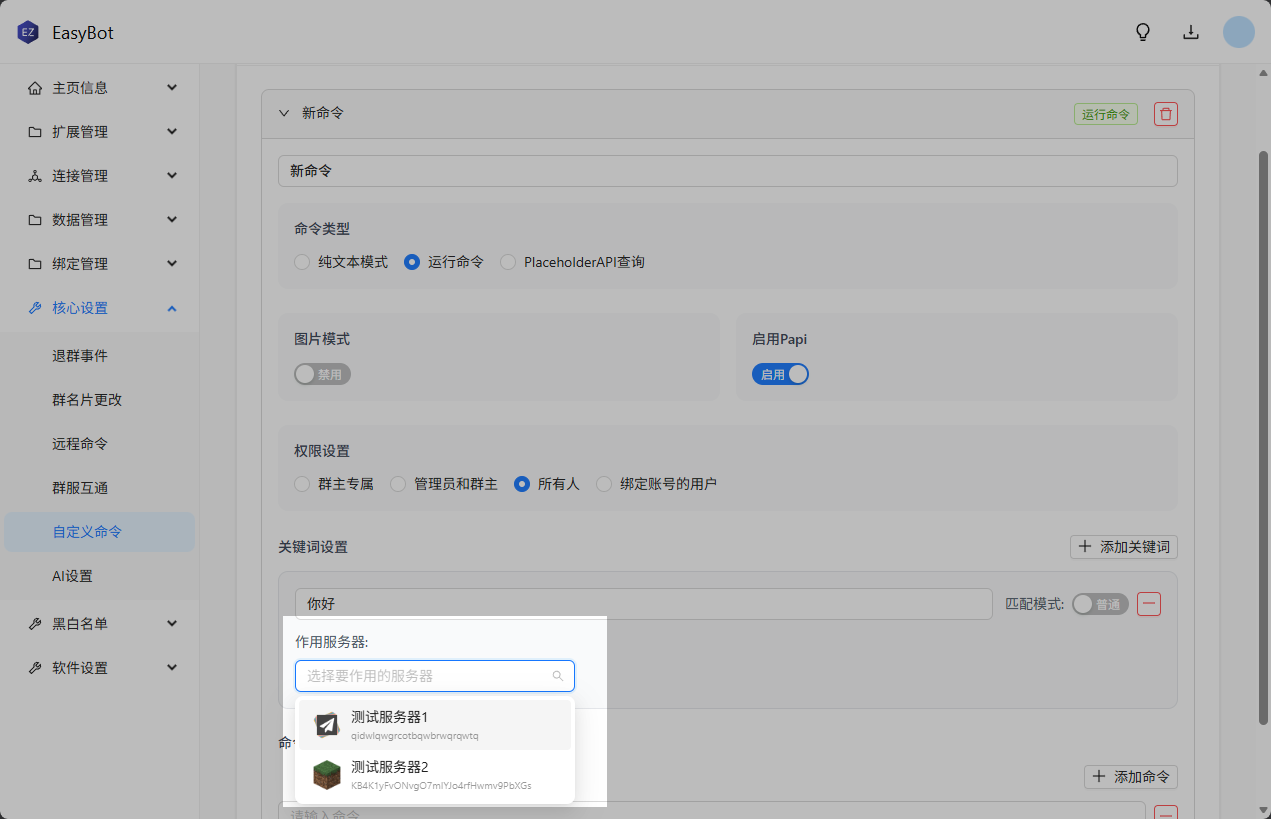The width and height of the screenshot is (1271, 819).
Task: Go to AI设置 sidebar item
Action: click(72, 576)
